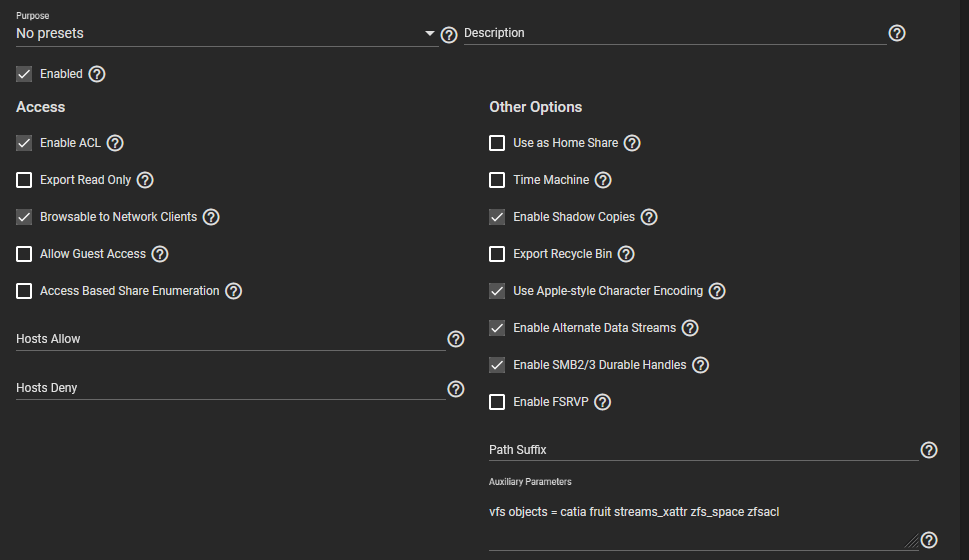
Task: Open help for Enable ACL
Action: [115, 143]
